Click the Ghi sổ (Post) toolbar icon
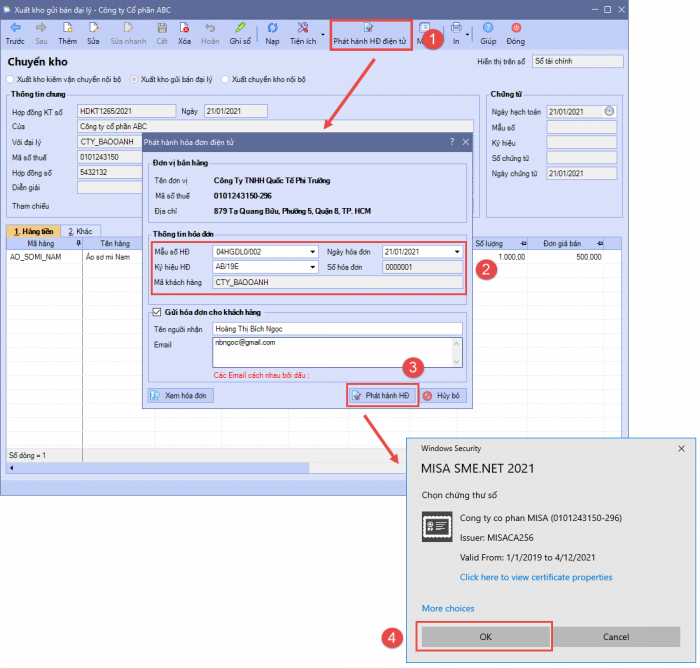The width and height of the screenshot is (700, 668). pyautogui.click(x=240, y=33)
